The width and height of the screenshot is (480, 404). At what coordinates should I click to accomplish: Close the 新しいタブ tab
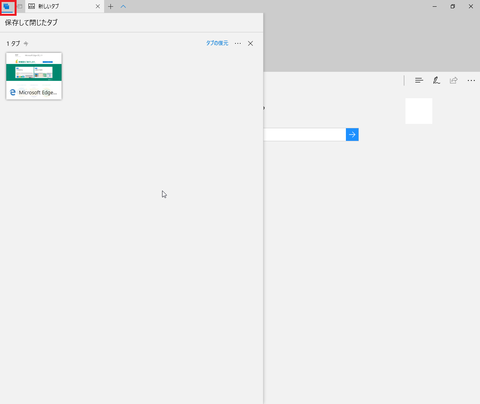coord(98,6)
